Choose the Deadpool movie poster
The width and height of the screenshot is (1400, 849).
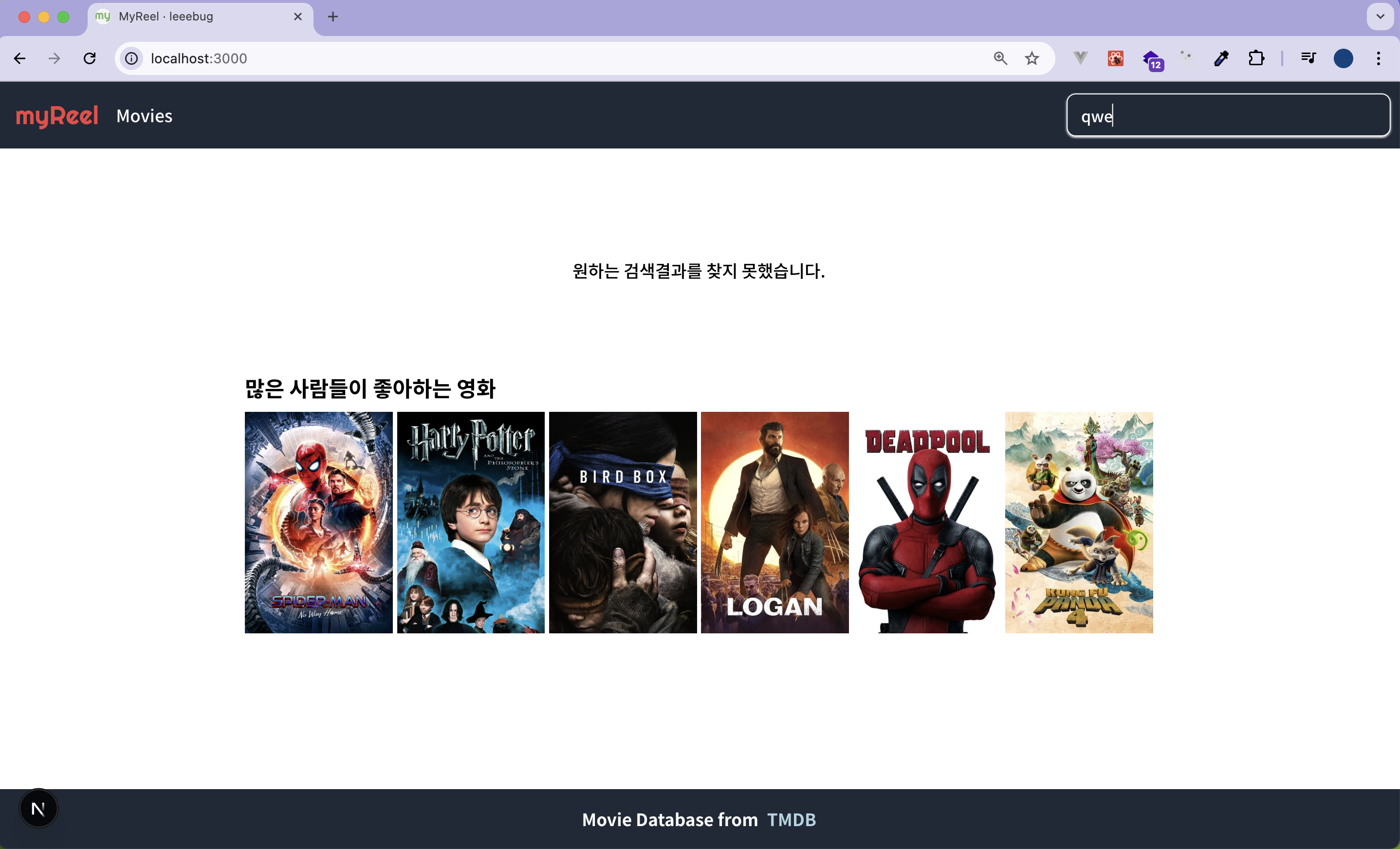click(927, 522)
